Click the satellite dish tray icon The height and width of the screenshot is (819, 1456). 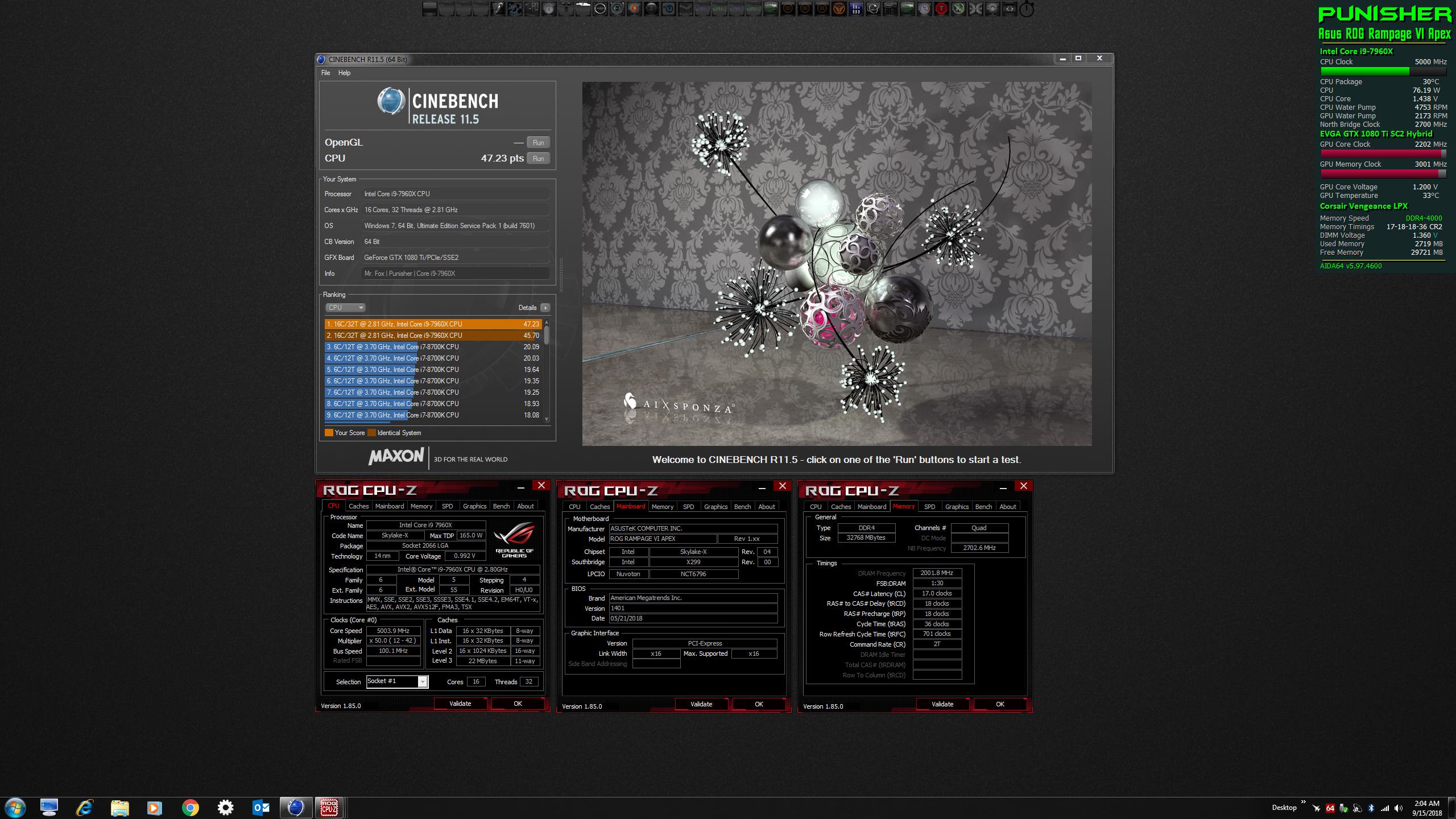point(1358,808)
